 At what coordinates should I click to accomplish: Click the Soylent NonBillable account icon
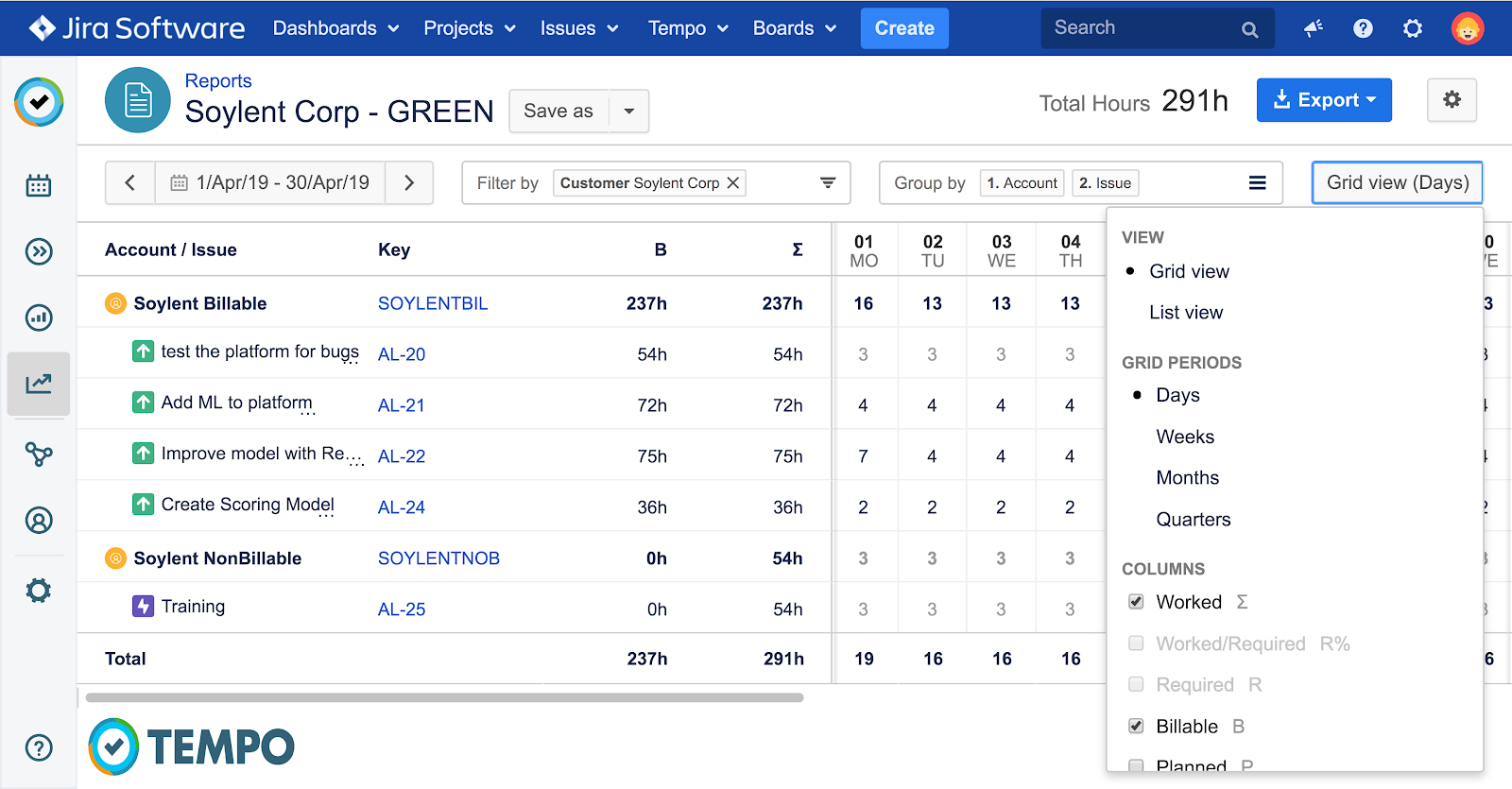click(115, 558)
